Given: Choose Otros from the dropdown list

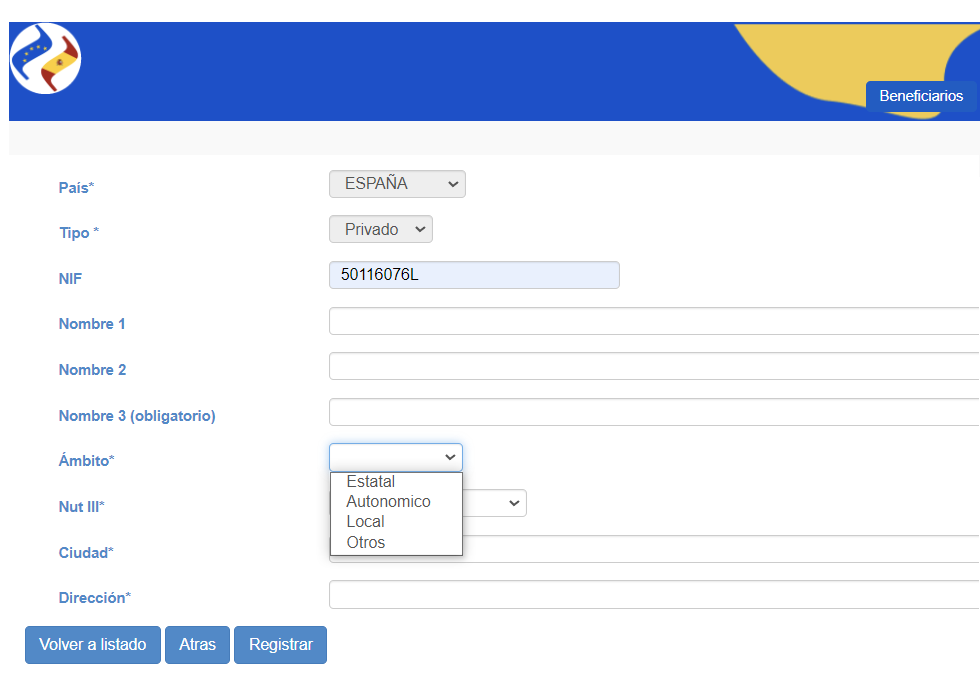Looking at the screenshot, I should tap(365, 543).
